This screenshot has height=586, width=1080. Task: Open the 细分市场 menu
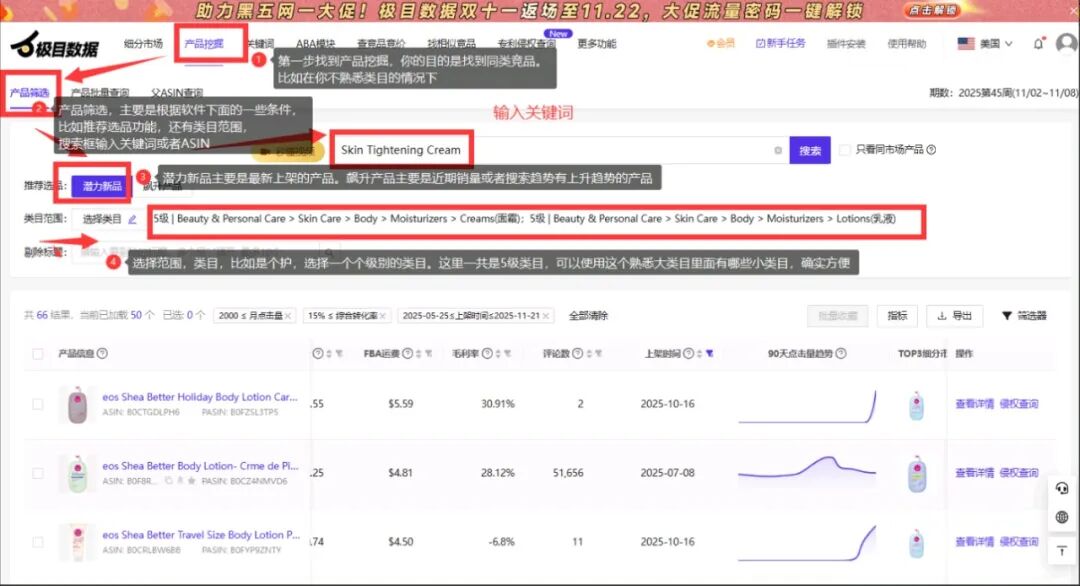pos(143,43)
